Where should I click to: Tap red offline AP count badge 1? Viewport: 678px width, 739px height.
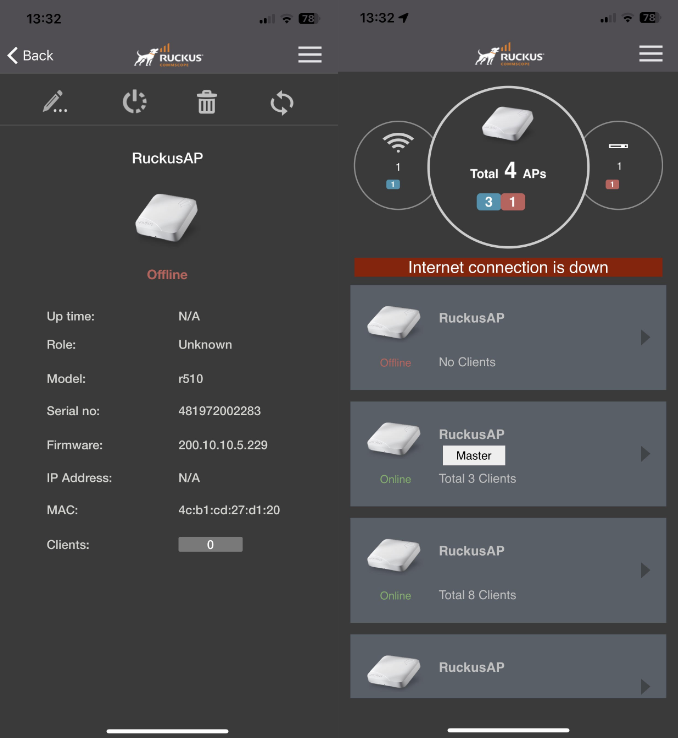514,202
